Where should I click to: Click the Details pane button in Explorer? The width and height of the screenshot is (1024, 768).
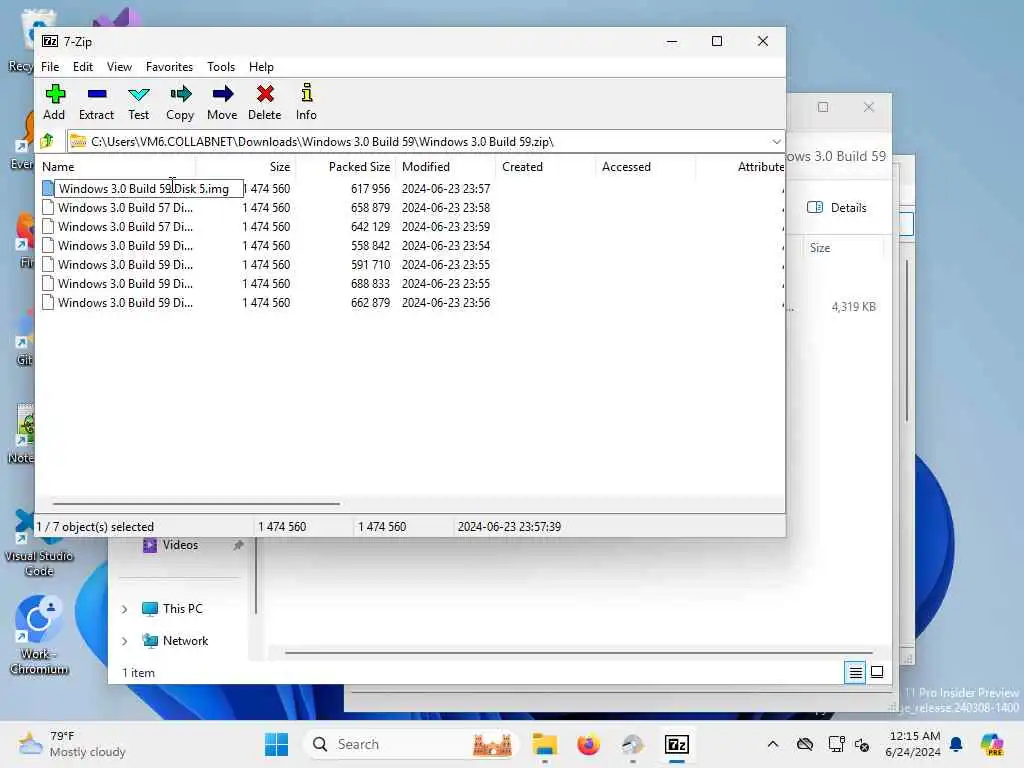tap(837, 208)
